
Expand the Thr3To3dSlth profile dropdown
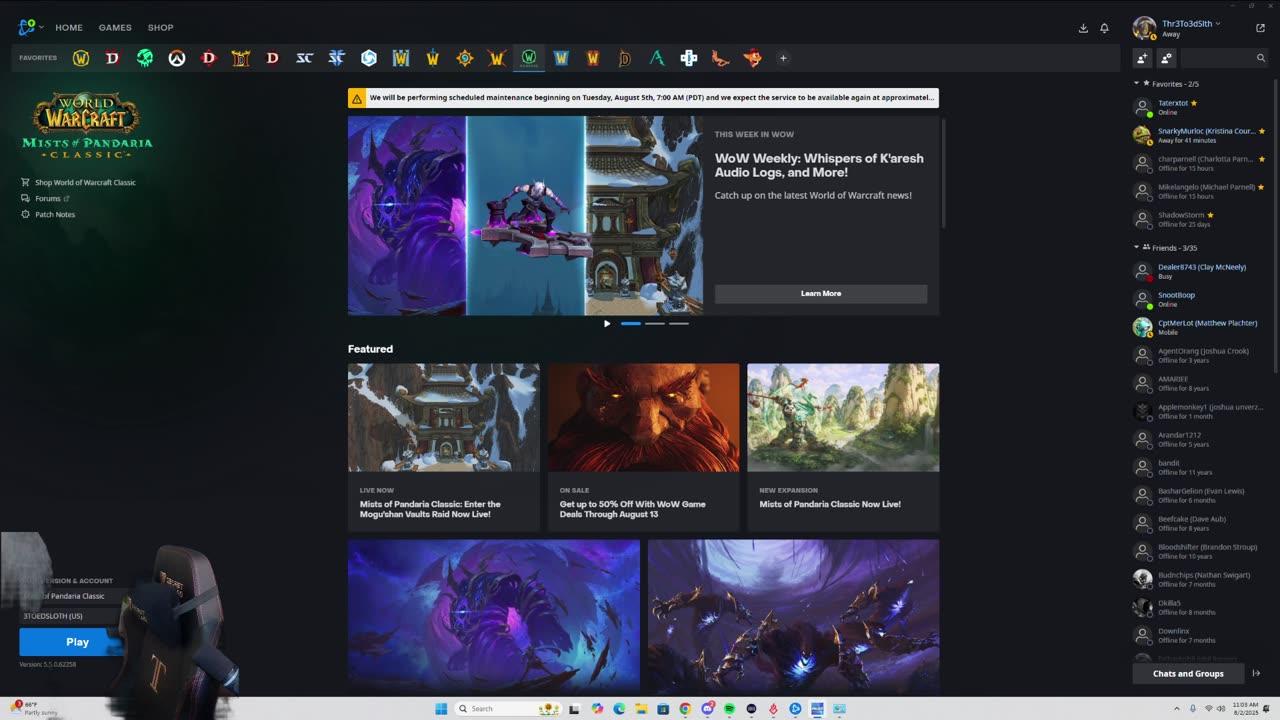1190,24
